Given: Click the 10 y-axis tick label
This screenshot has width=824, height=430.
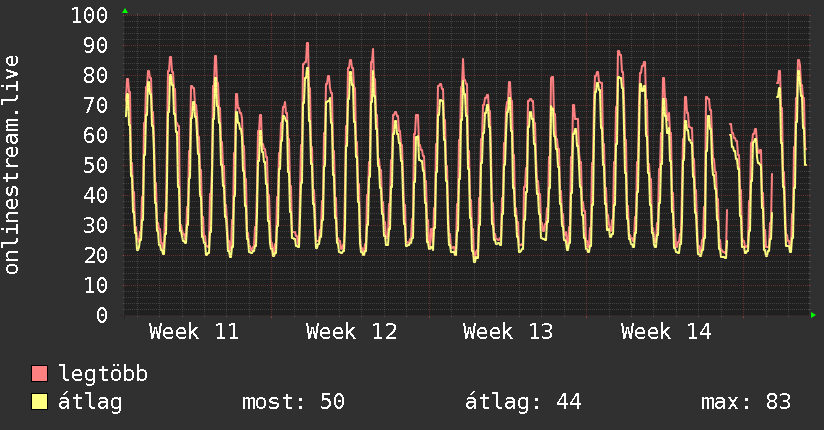Looking at the screenshot, I should (96, 285).
